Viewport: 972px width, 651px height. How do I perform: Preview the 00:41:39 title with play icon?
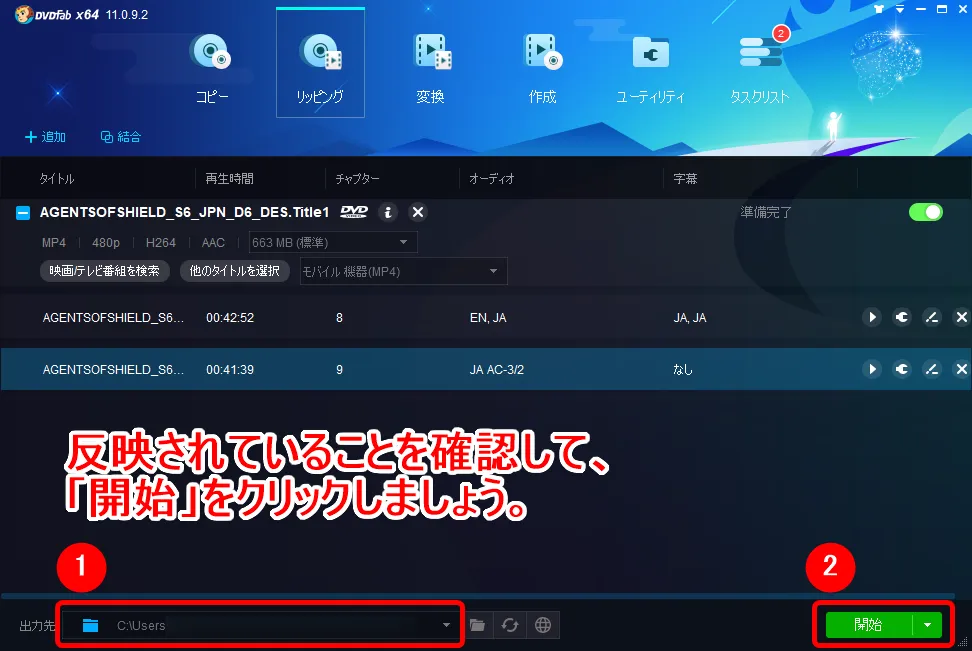[872, 370]
